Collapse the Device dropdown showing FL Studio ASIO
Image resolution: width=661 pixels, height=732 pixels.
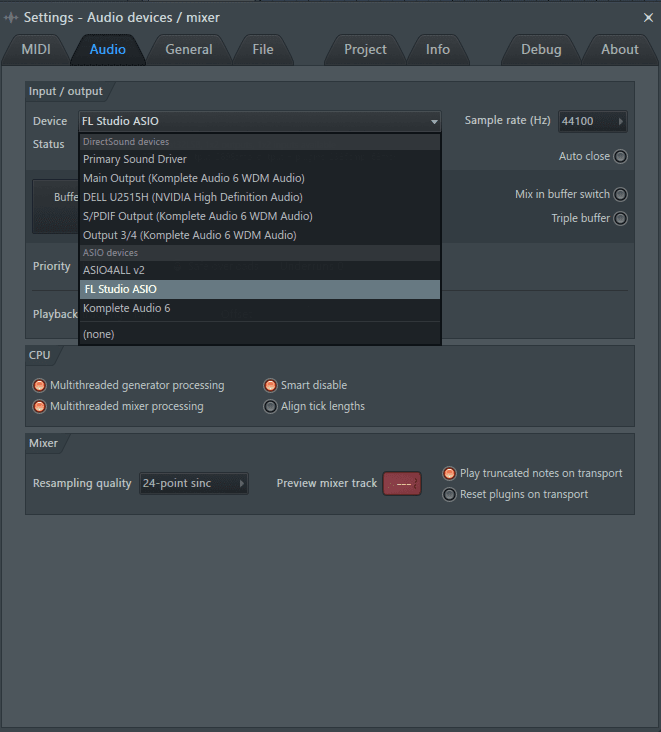click(x=260, y=121)
